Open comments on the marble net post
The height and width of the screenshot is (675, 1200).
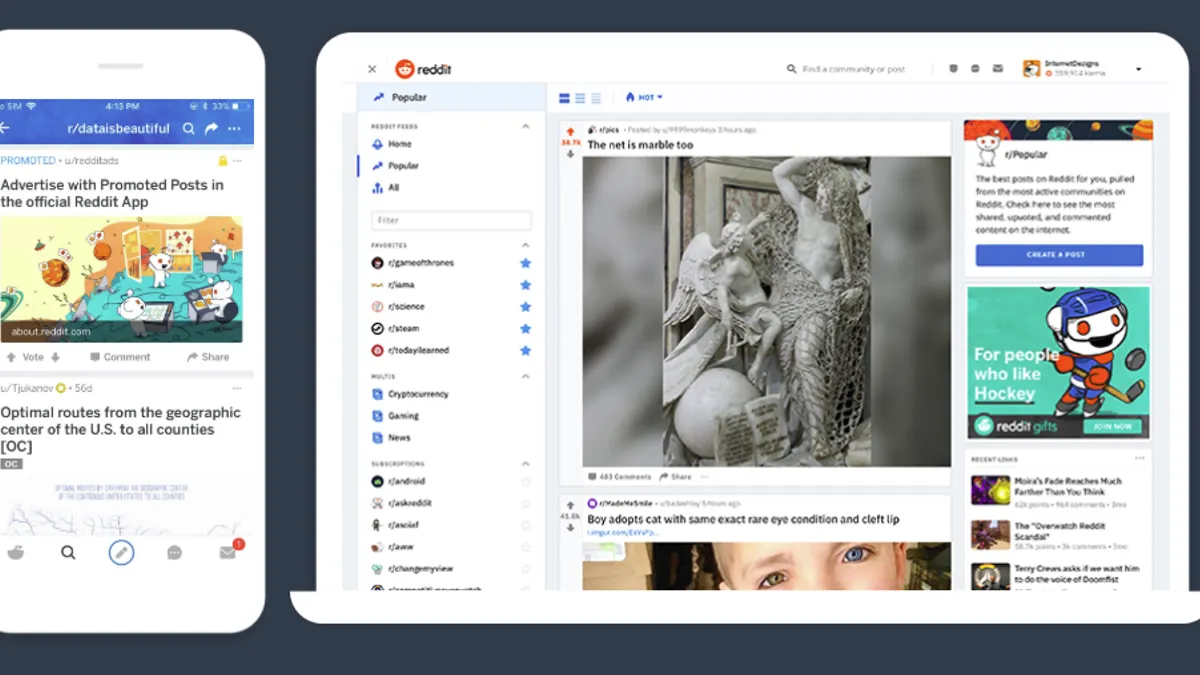(620, 477)
